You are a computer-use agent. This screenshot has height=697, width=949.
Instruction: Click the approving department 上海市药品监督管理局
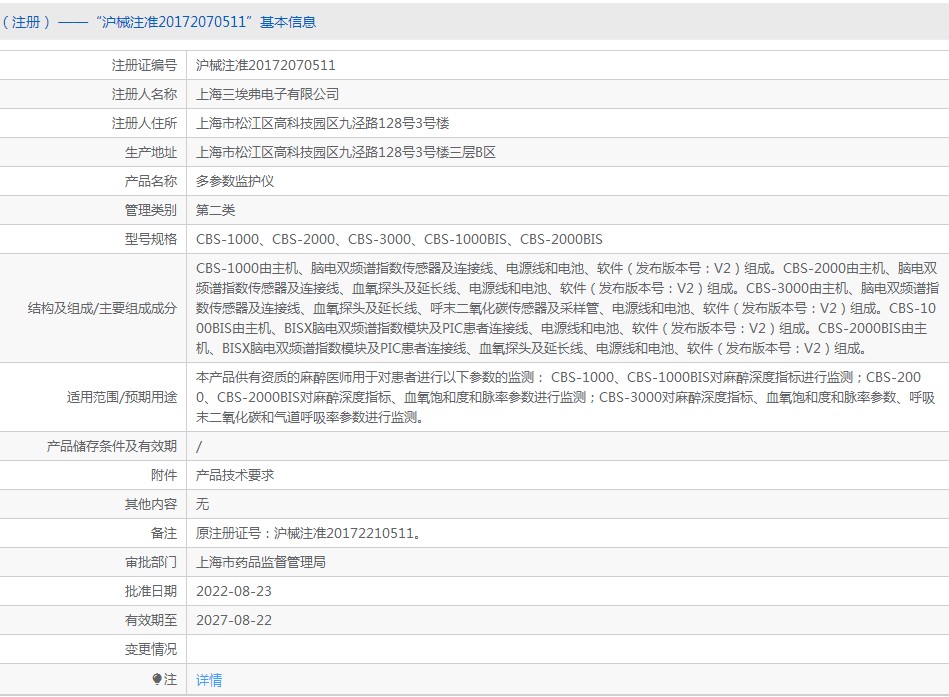point(261,563)
